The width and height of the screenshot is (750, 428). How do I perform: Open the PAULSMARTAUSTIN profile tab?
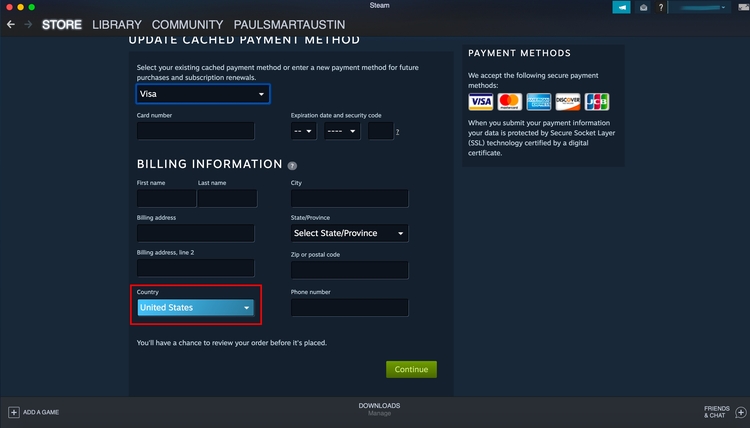point(289,24)
